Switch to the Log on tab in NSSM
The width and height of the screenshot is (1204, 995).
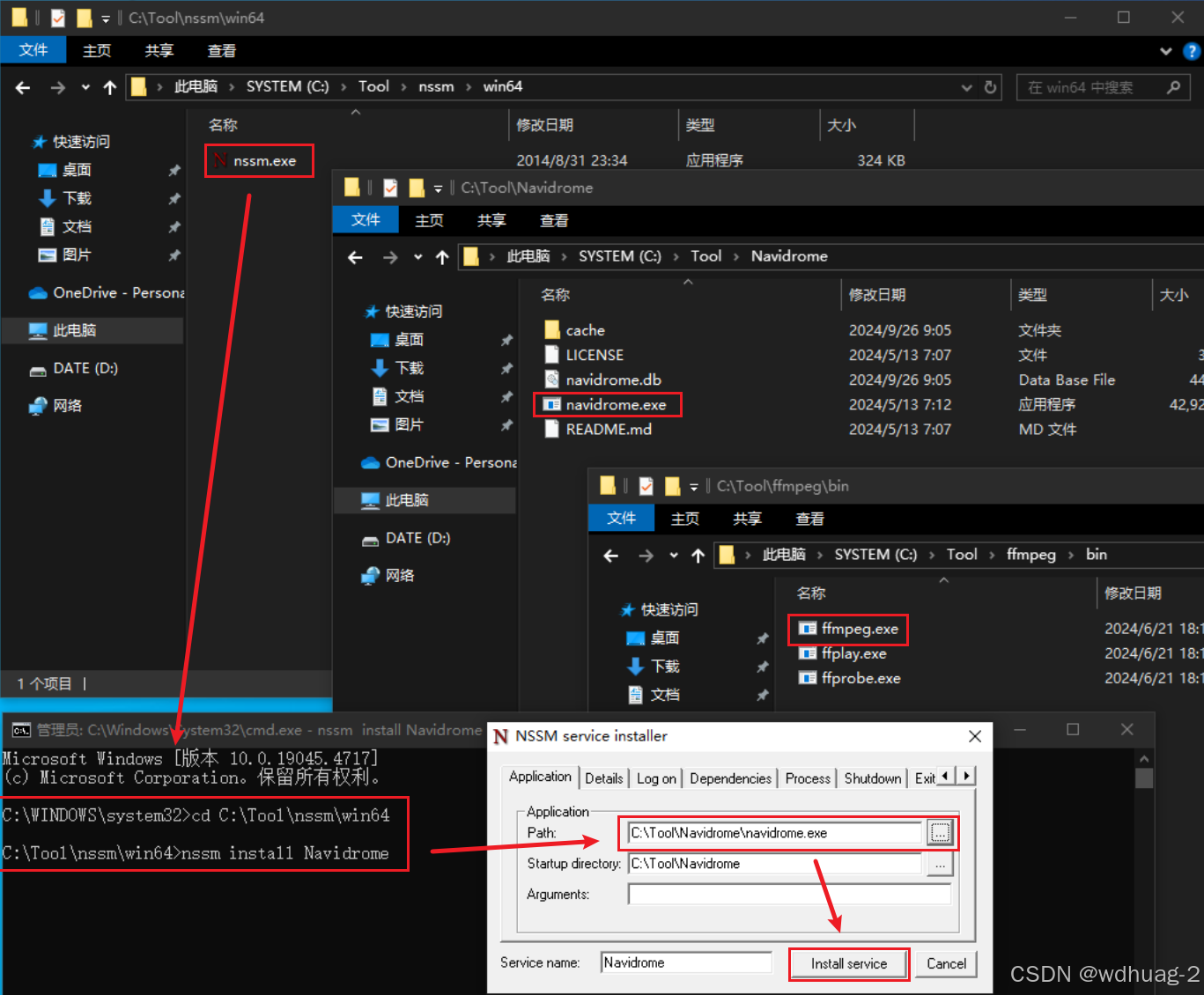click(656, 778)
